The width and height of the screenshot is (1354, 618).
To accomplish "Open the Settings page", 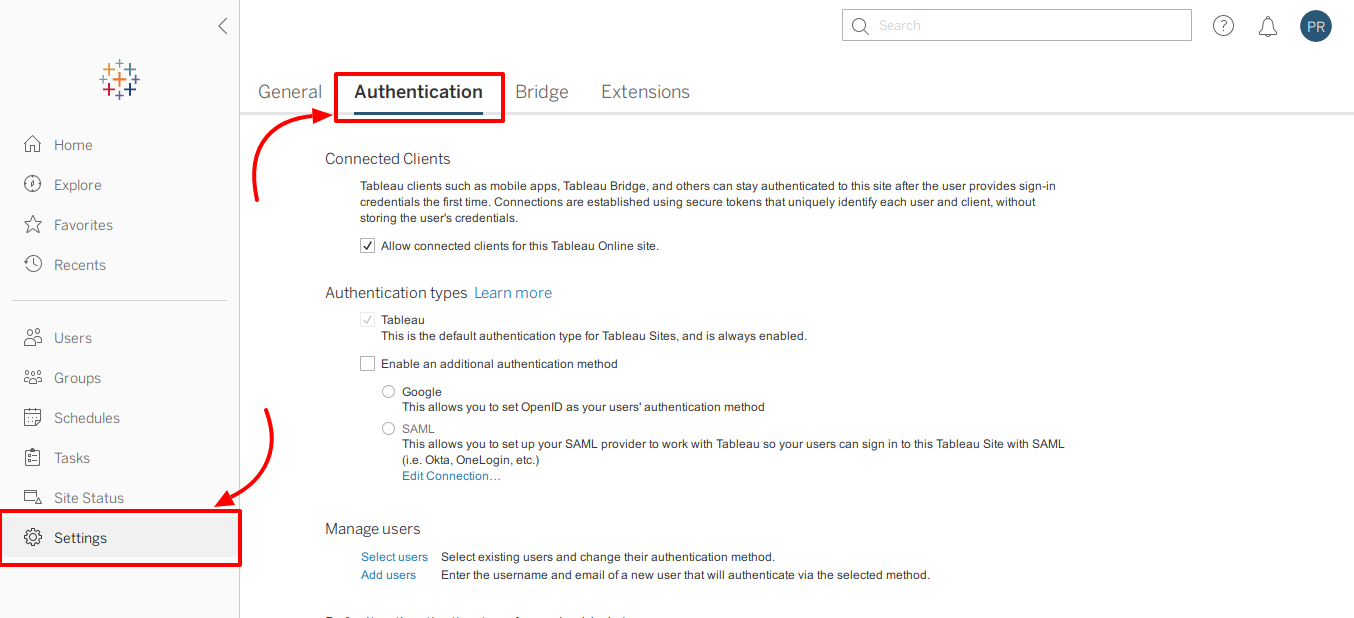I will (81, 537).
